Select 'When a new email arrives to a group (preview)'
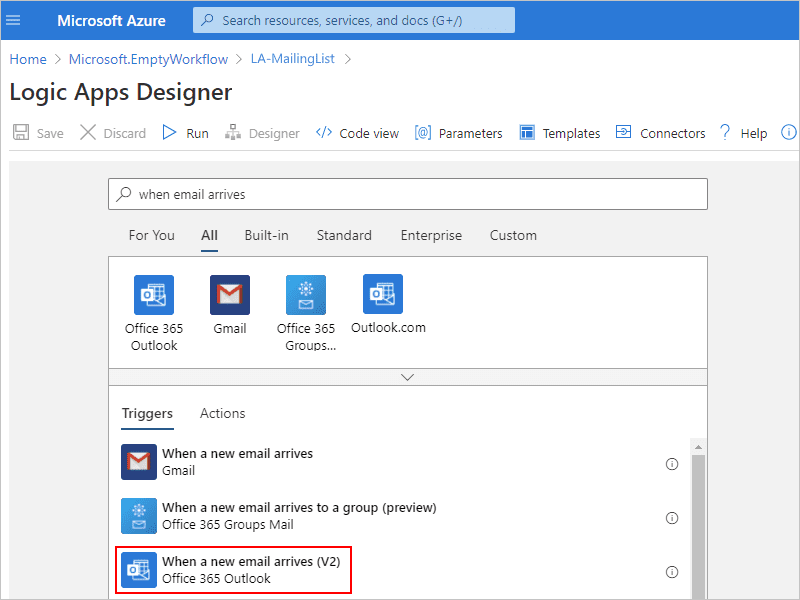 pos(299,508)
